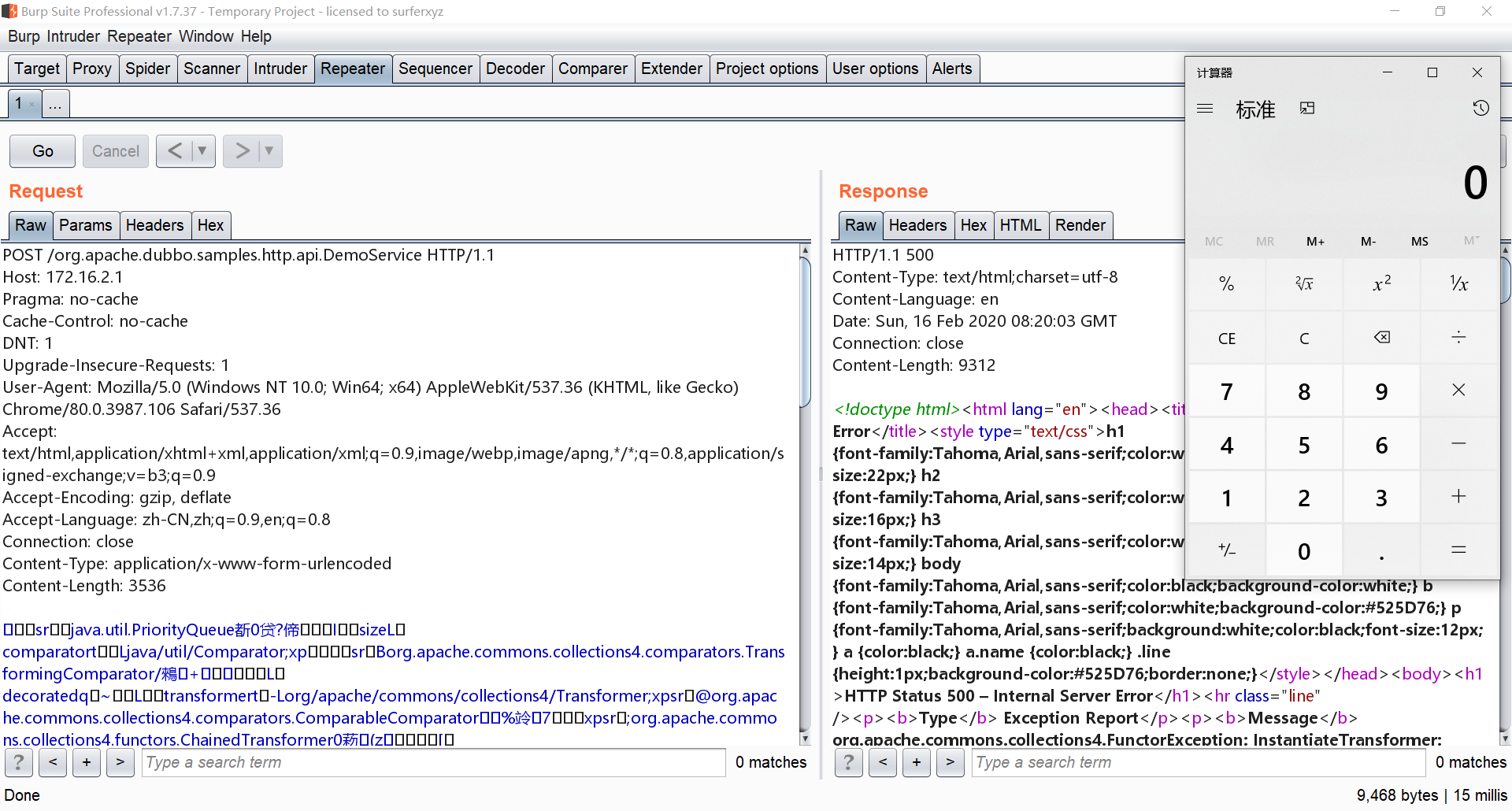
Task: Click the forward history arrow button
Action: (x=242, y=150)
